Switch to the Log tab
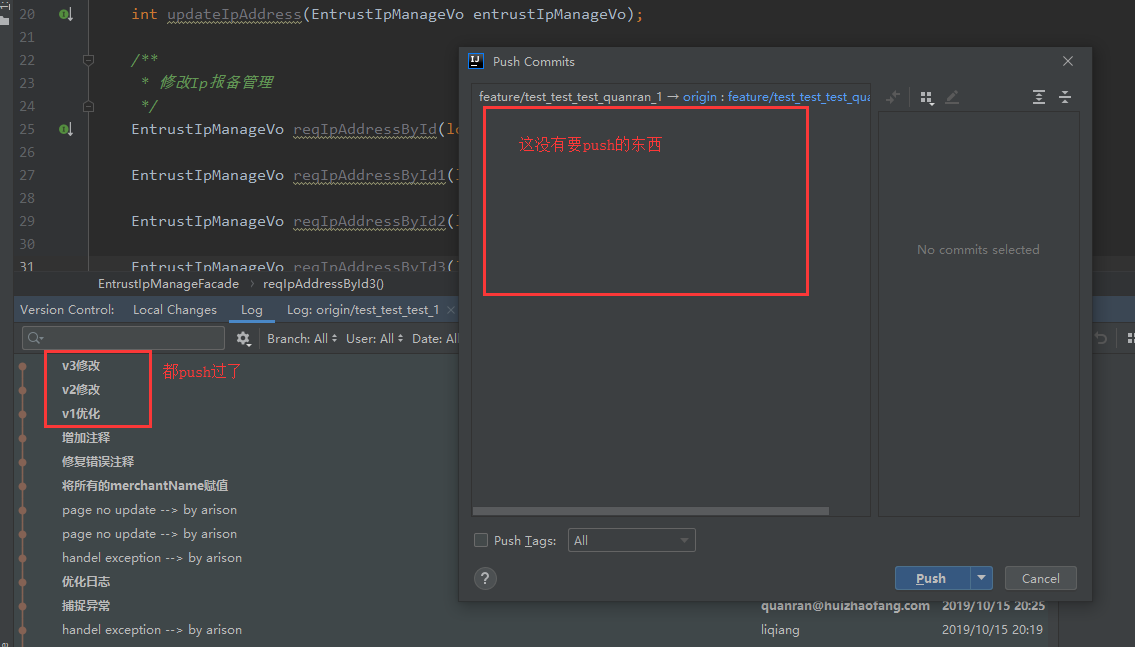This screenshot has height=647, width=1135. 252,310
